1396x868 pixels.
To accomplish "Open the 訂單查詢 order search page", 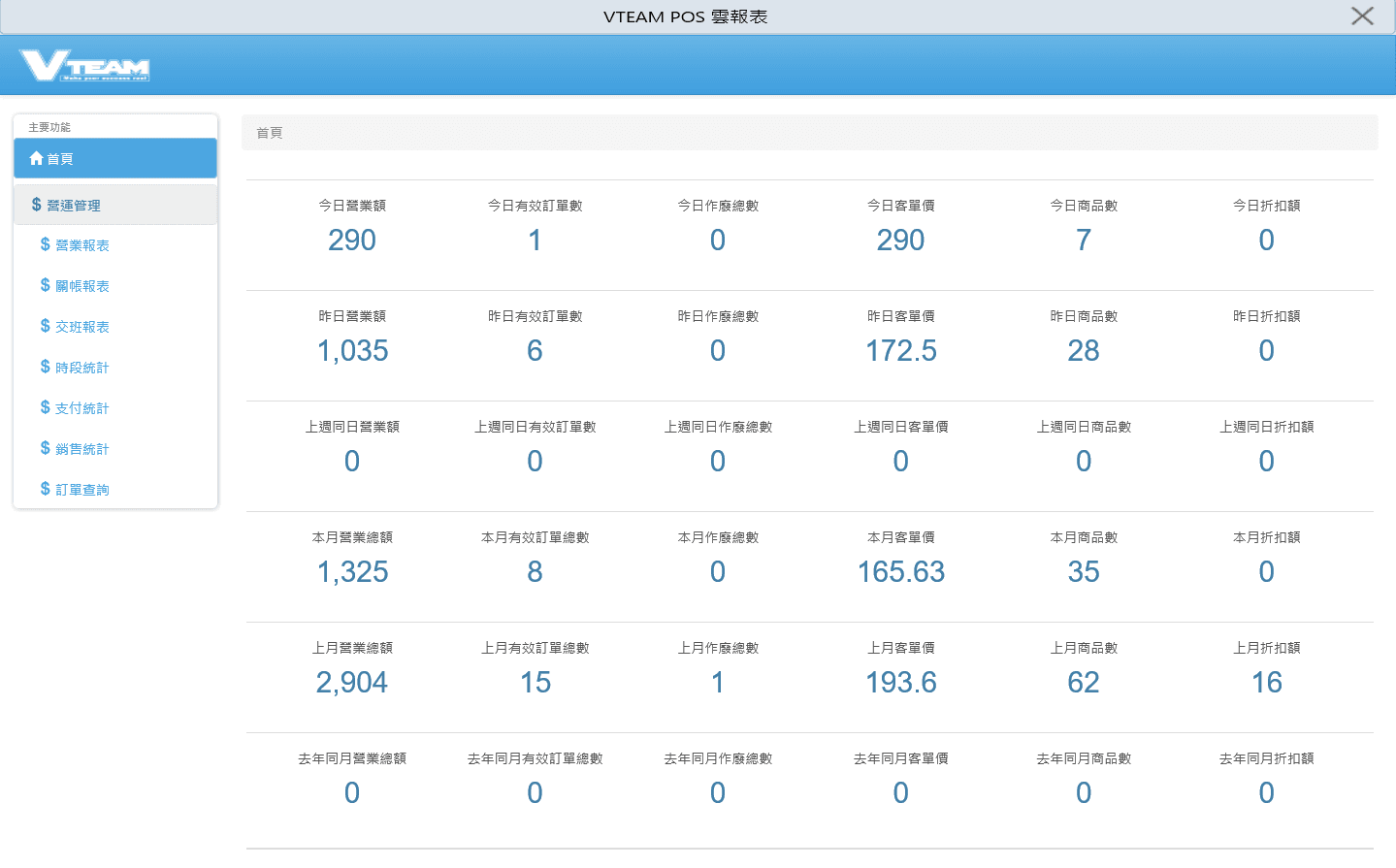I will (x=81, y=490).
